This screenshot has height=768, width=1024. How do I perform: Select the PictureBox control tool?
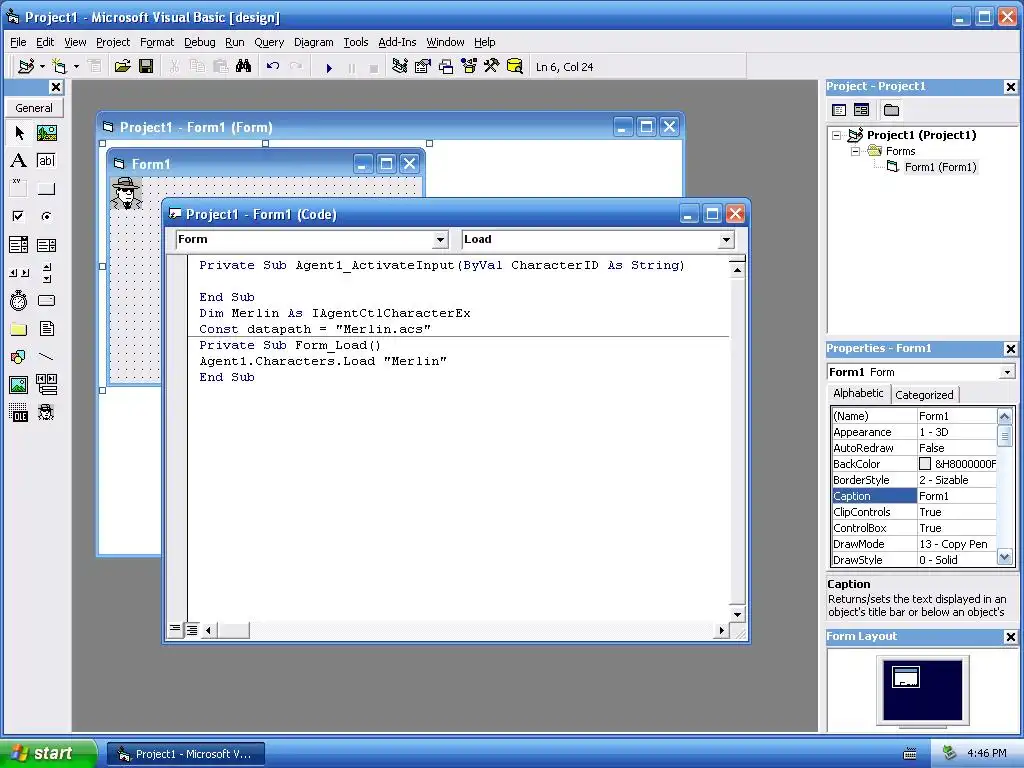click(46, 133)
